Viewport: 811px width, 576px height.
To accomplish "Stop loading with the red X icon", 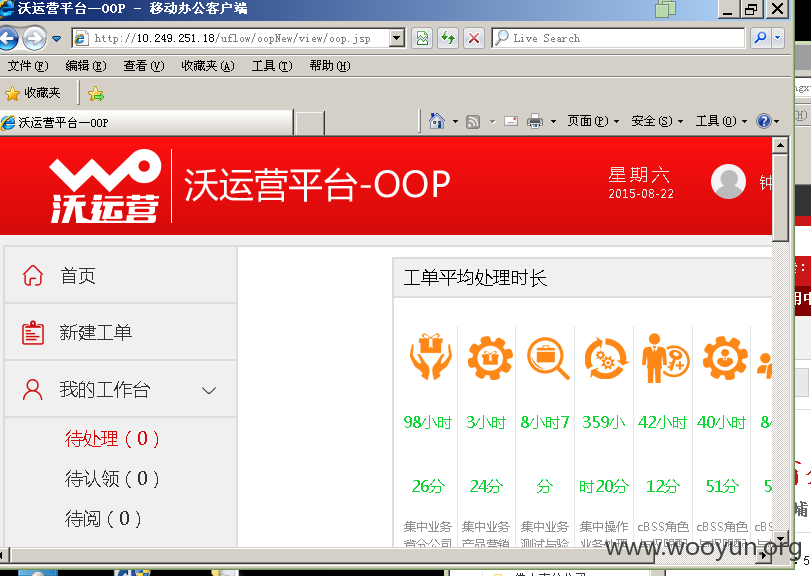I will [474, 38].
